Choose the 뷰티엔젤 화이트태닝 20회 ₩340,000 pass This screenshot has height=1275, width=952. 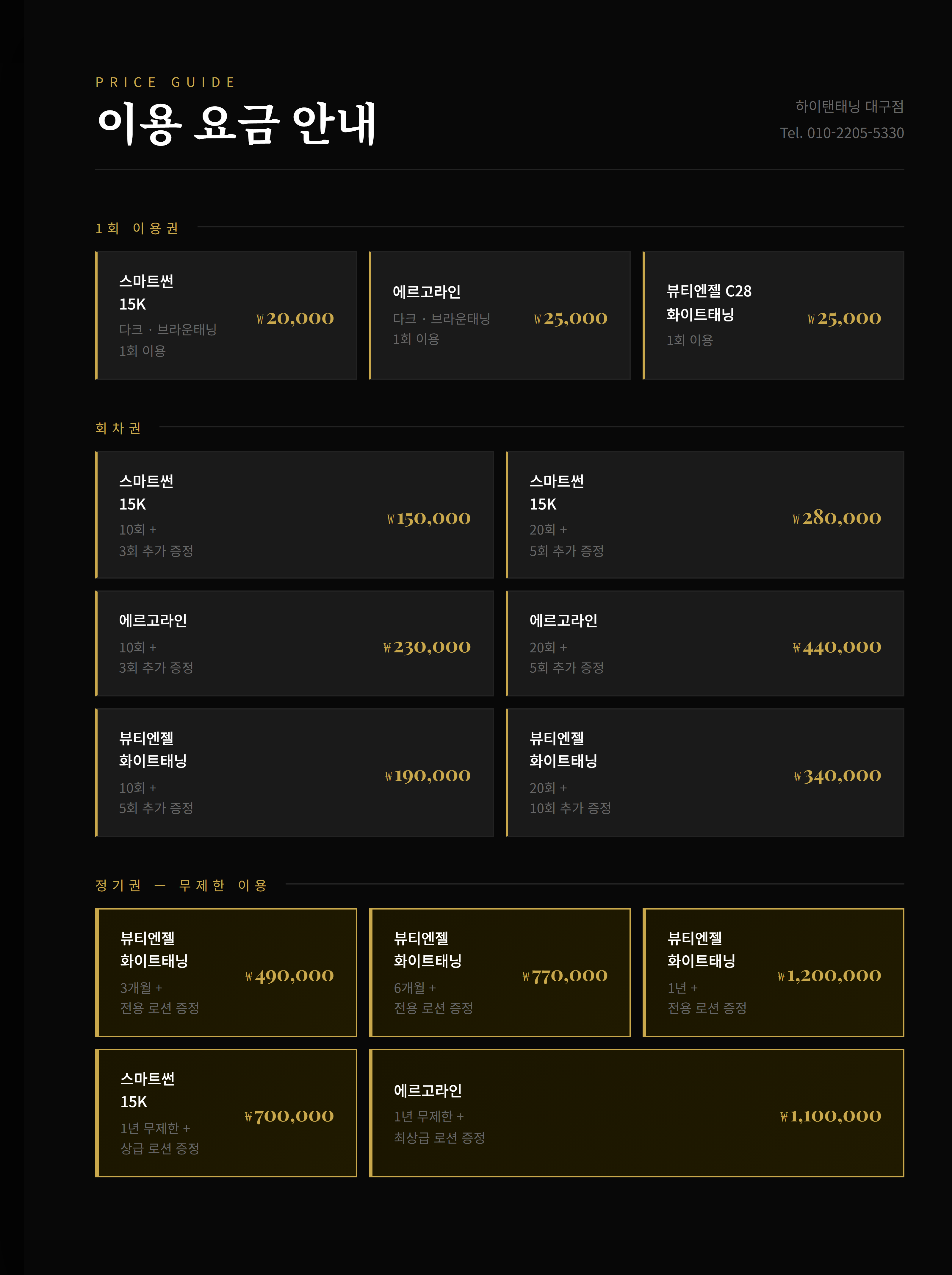click(705, 772)
